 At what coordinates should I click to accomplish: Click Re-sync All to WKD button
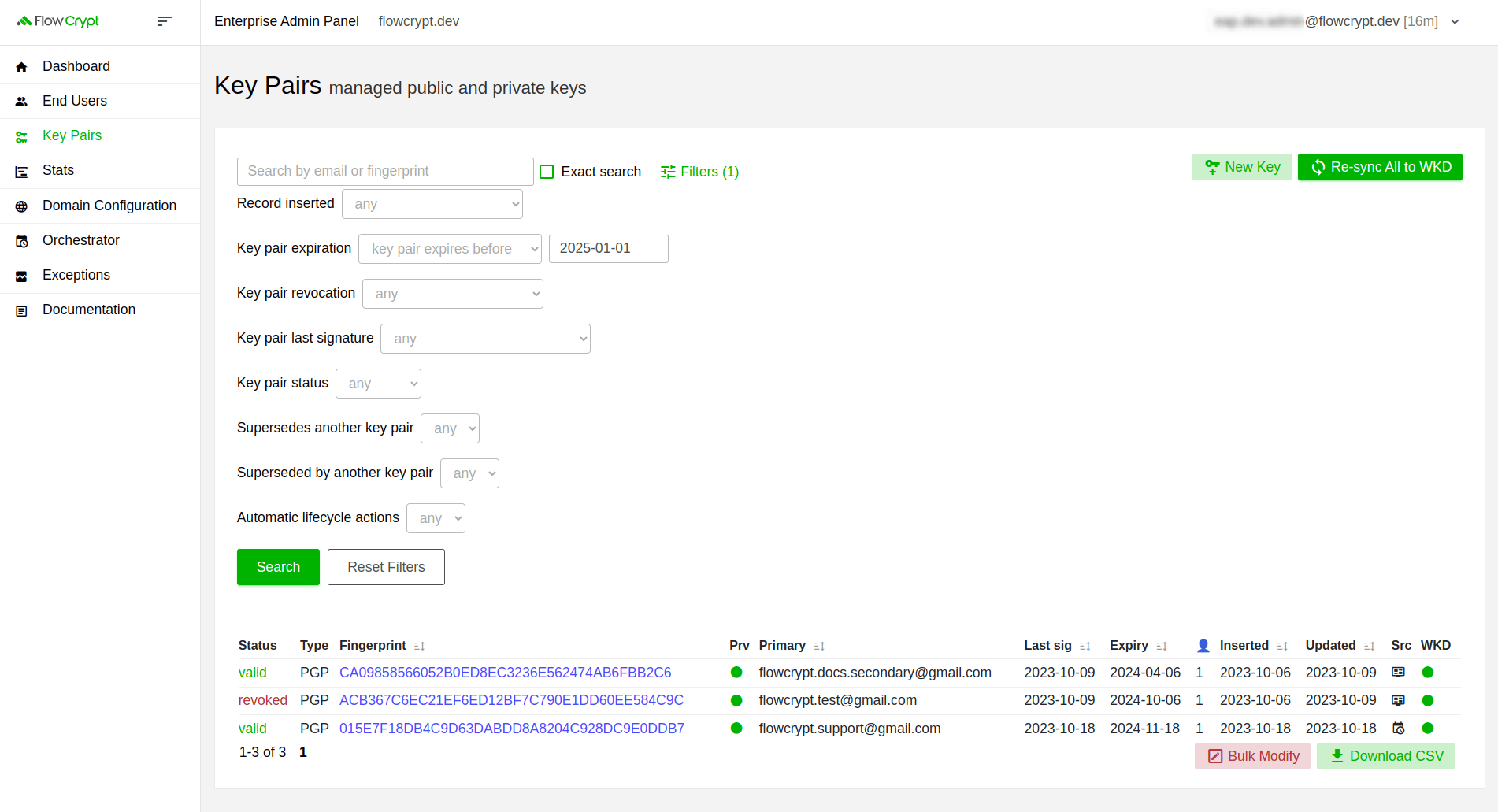[x=1380, y=167]
